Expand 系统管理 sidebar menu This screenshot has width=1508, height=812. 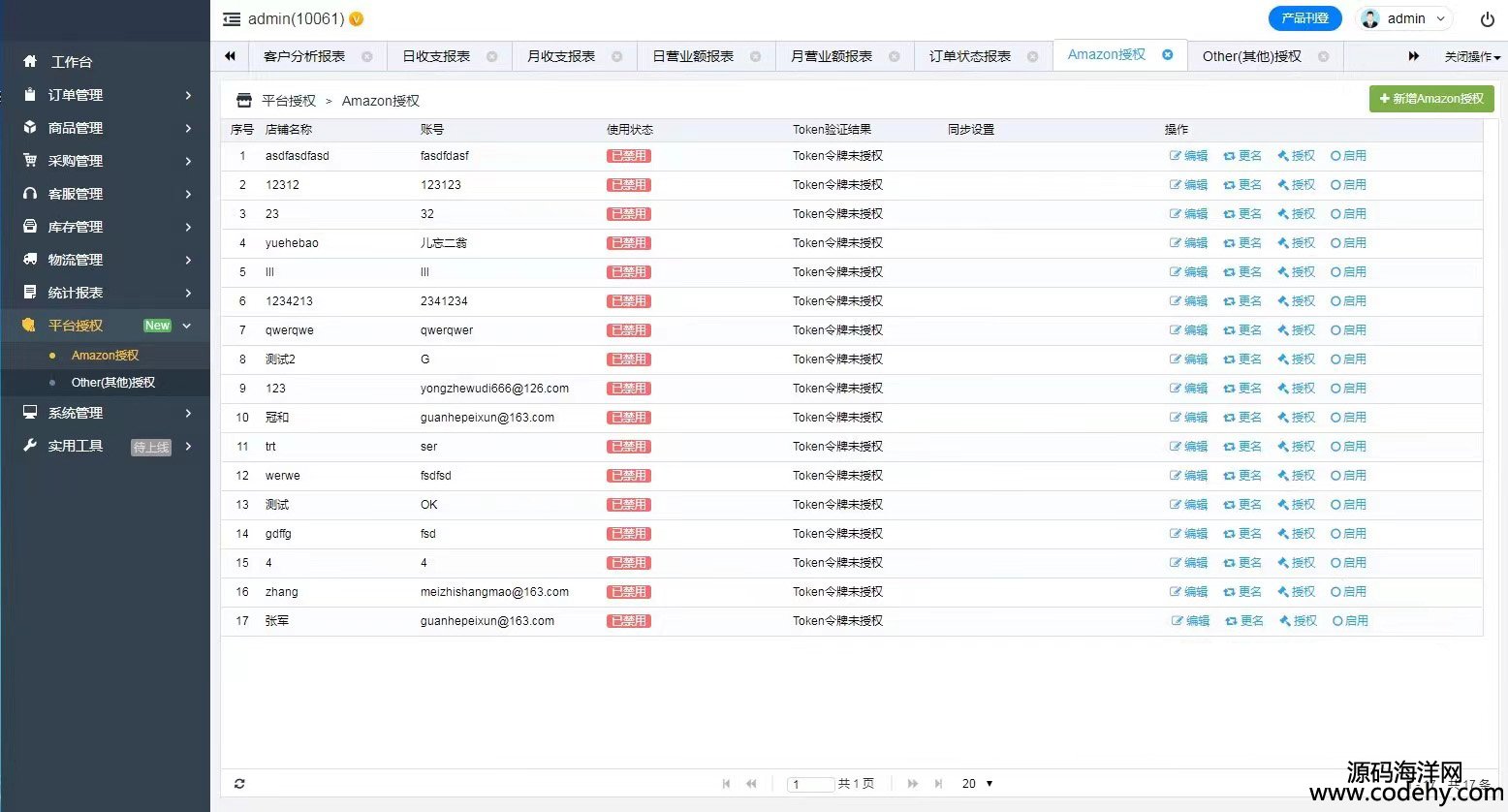click(105, 413)
